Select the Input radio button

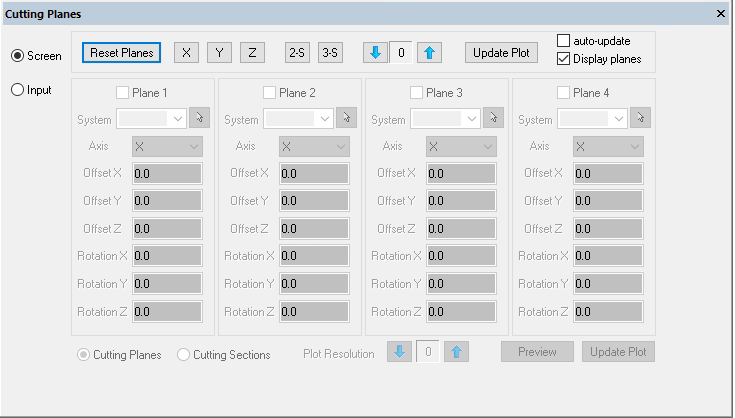coord(17,90)
